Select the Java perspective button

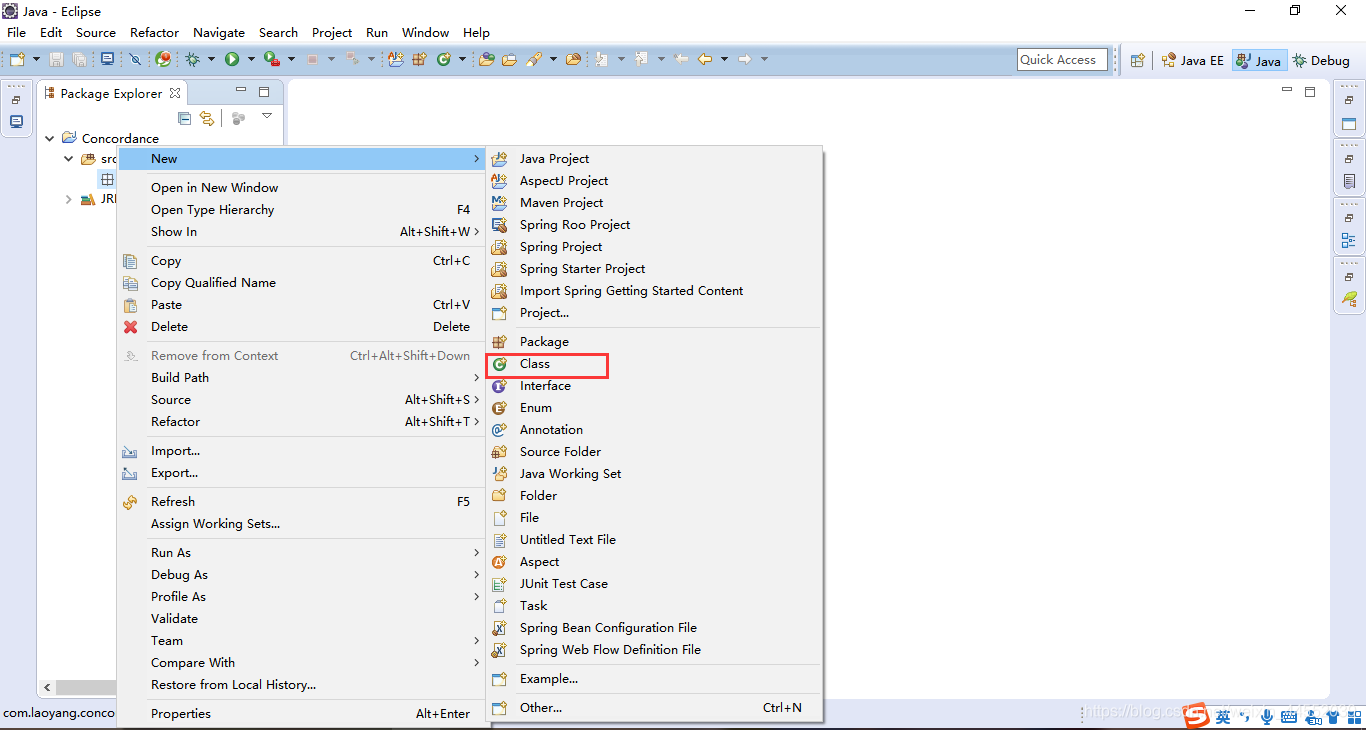click(1258, 60)
